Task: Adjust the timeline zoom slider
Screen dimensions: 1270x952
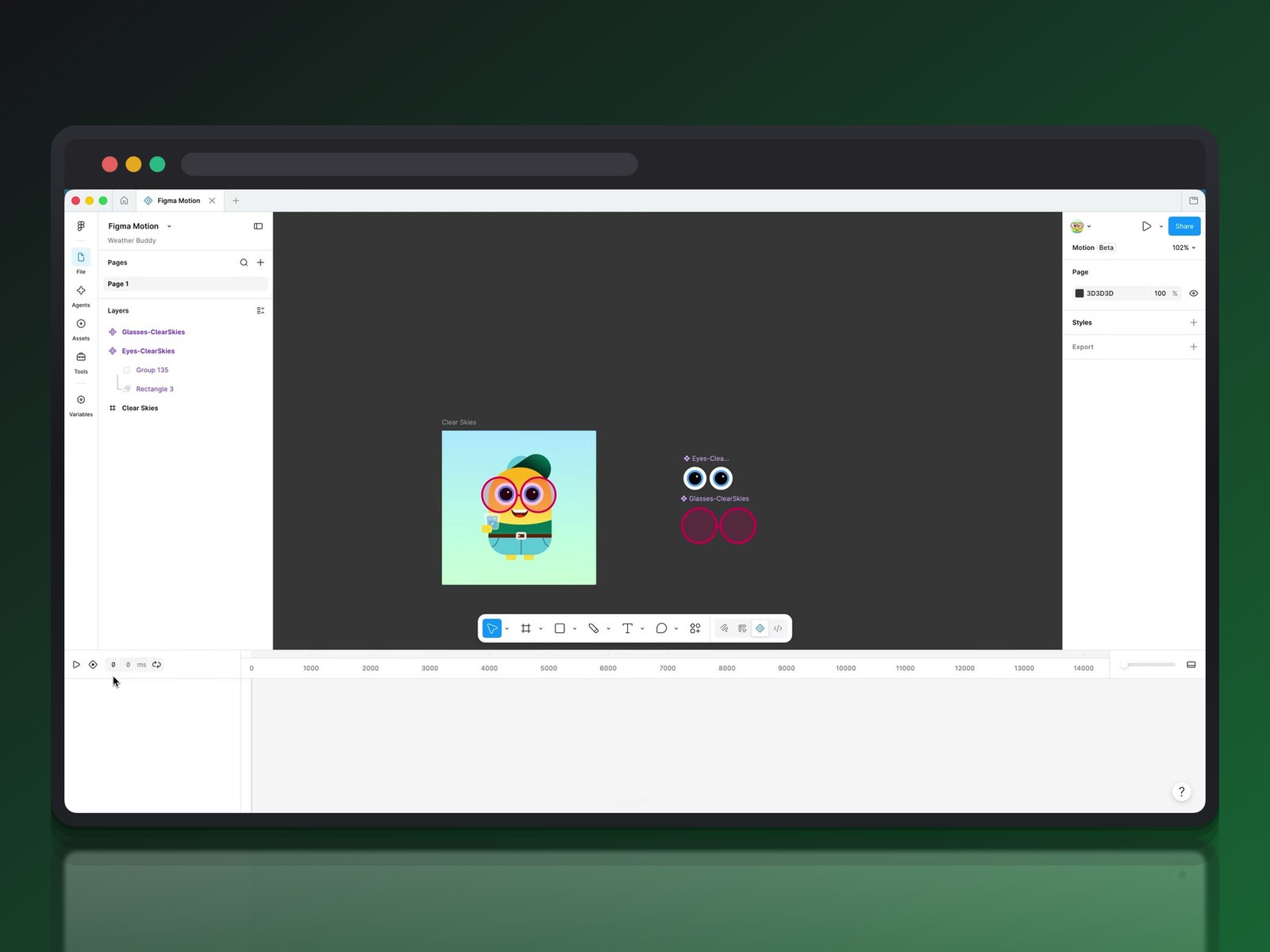Action: (1148, 665)
